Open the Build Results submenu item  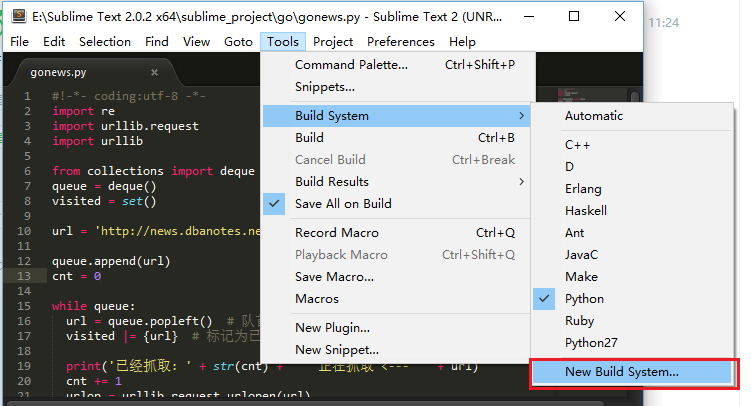(x=396, y=181)
